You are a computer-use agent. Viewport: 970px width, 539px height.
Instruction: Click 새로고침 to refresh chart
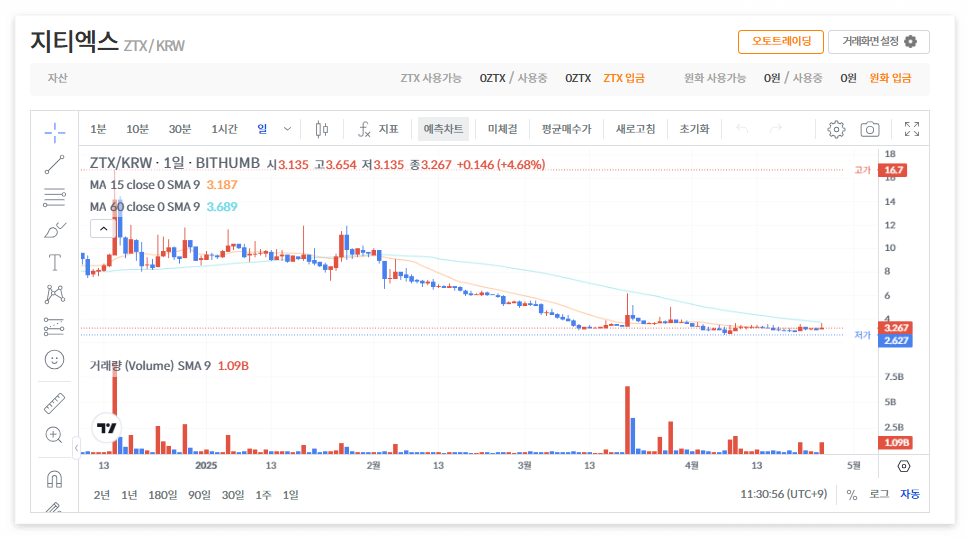(635, 129)
